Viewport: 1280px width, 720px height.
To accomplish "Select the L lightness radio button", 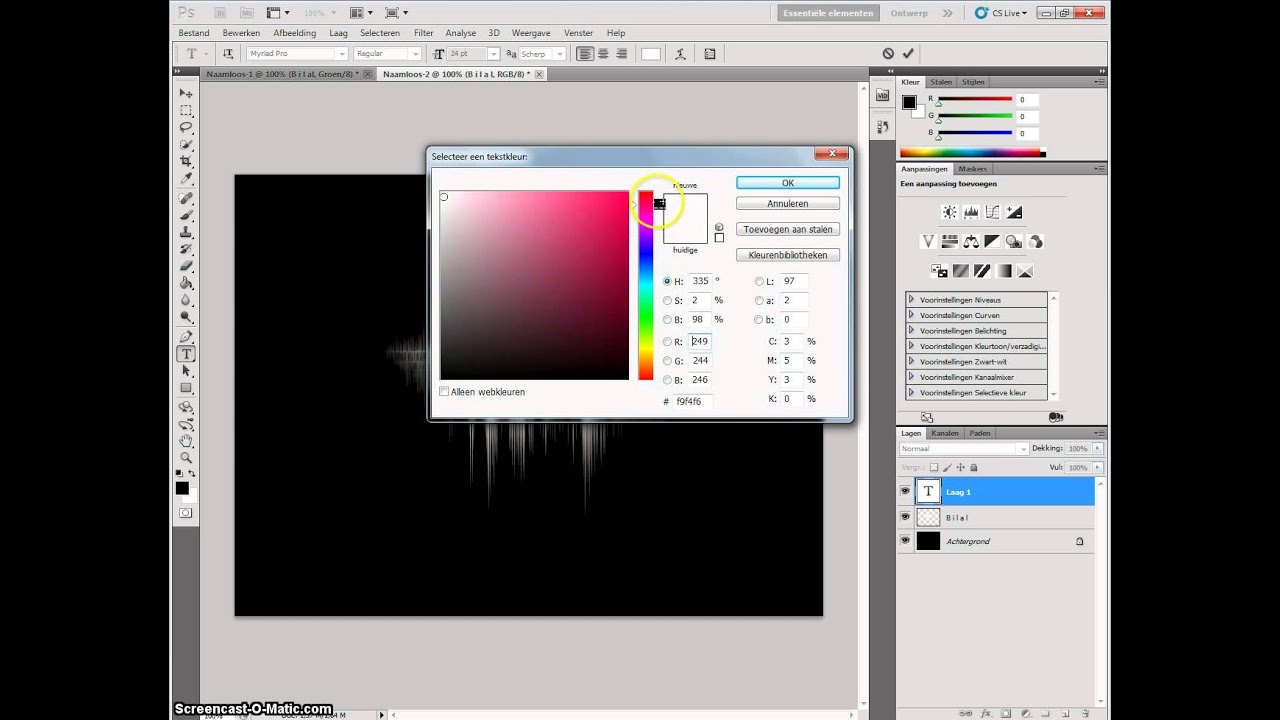I will [x=759, y=281].
